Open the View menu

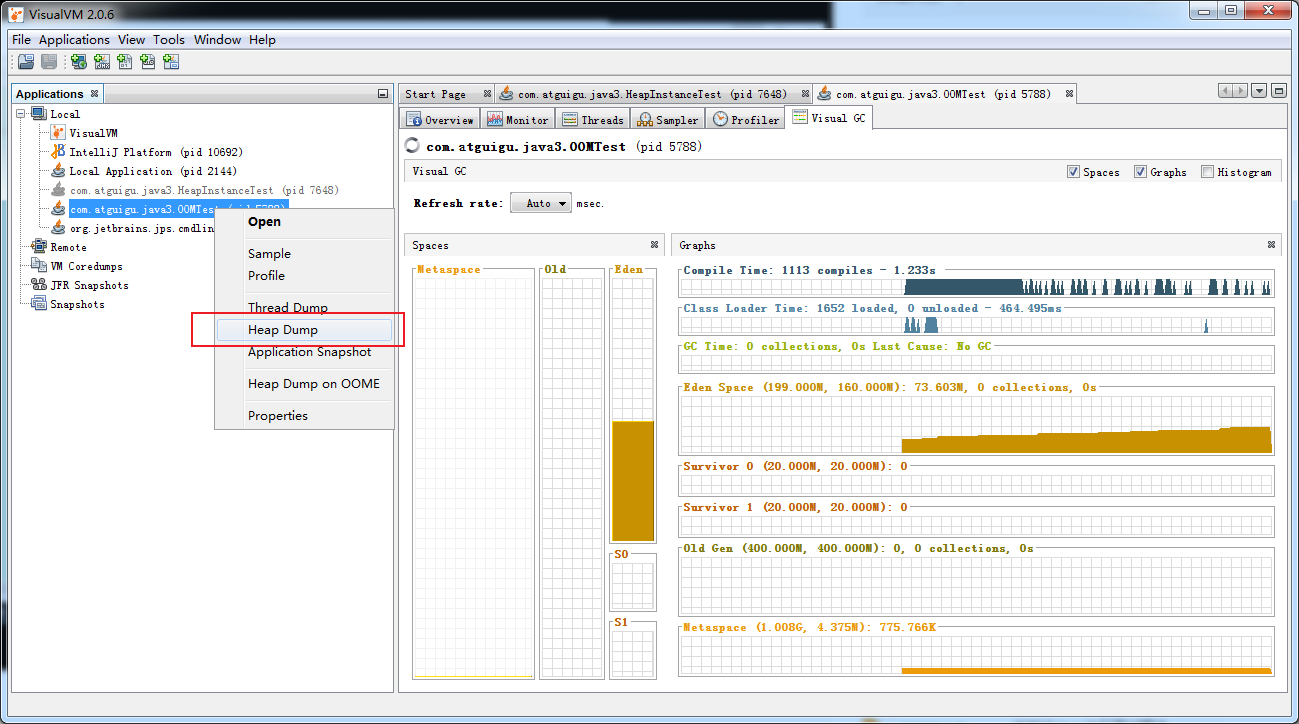131,40
